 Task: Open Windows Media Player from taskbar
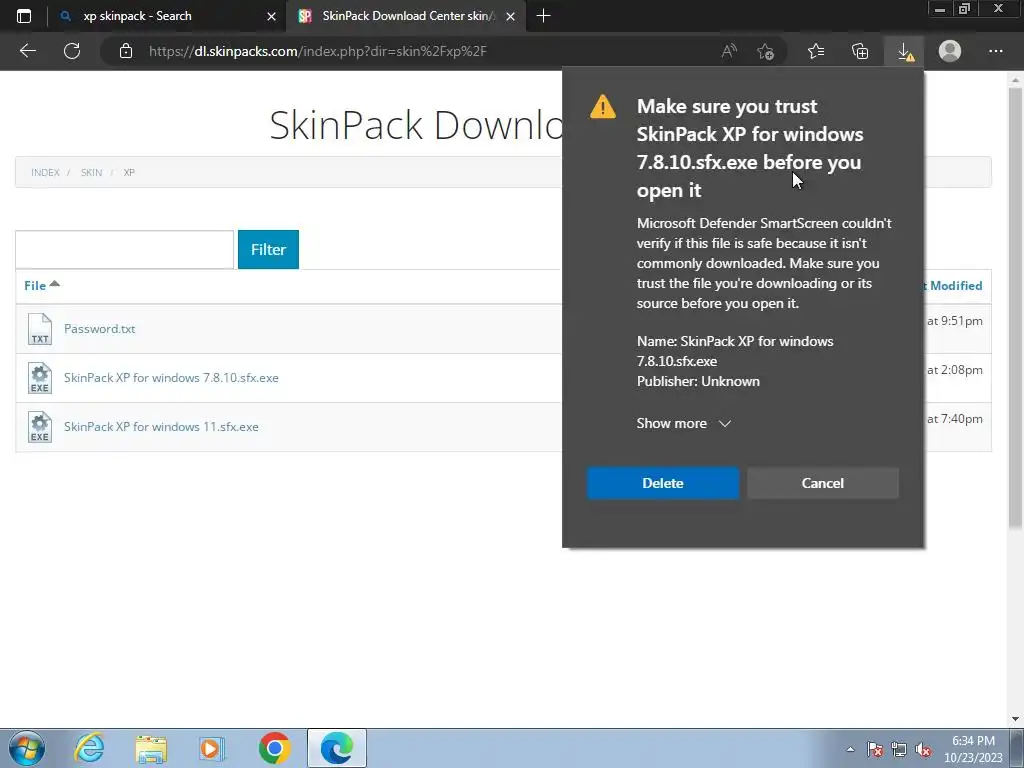212,748
